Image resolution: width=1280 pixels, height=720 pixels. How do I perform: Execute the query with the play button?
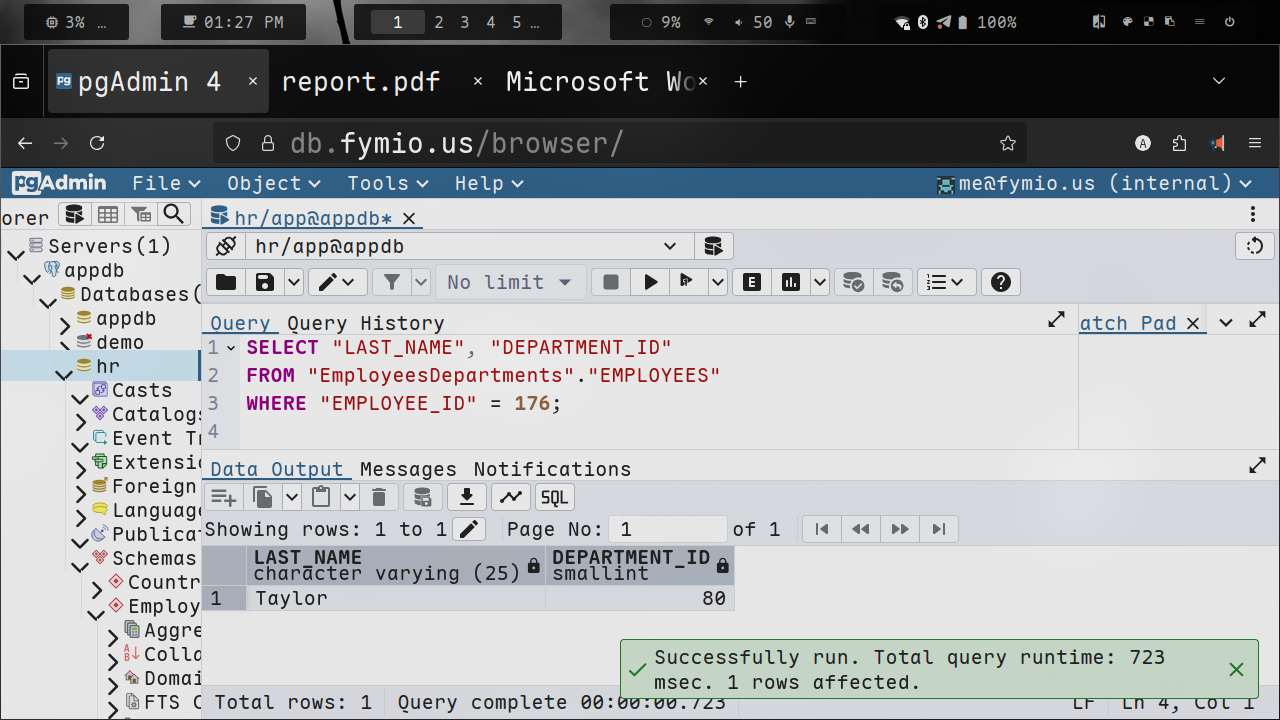click(650, 282)
